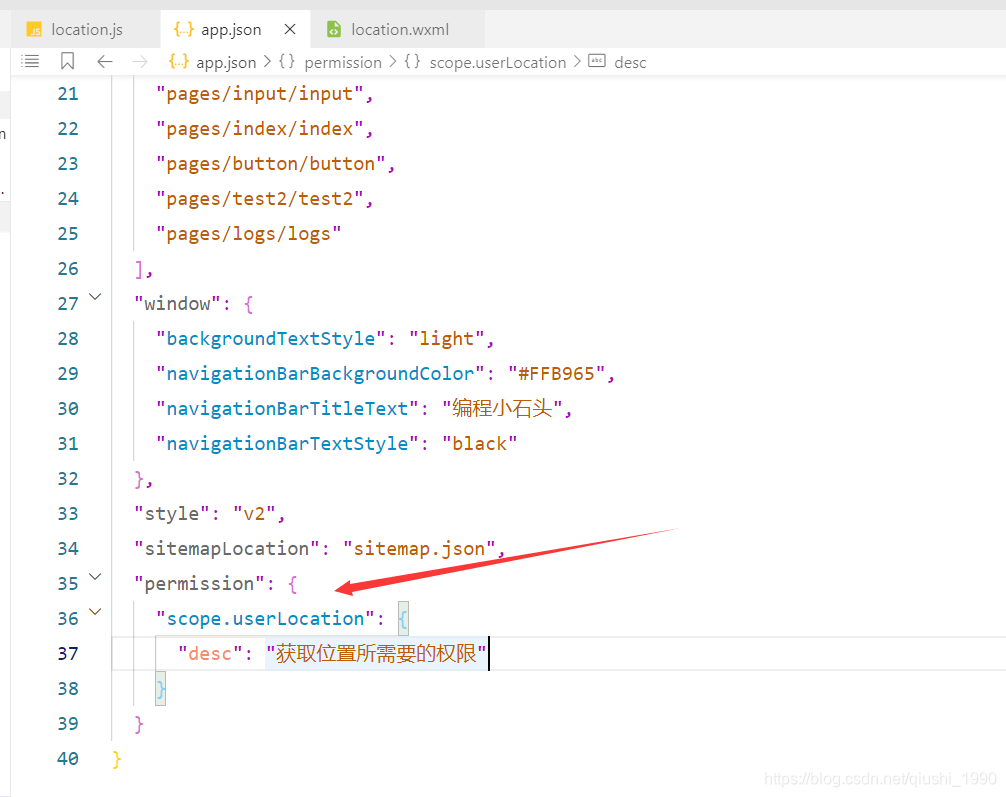Navigate forward with the right arrow
This screenshot has width=1006, height=797.
139,62
